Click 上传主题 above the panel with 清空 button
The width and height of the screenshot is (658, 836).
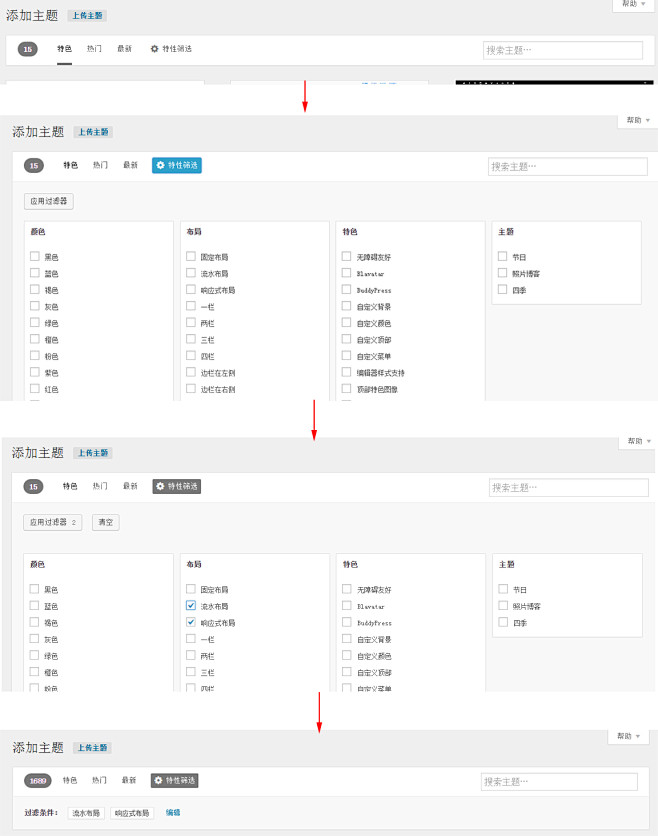pyautogui.click(x=93, y=453)
